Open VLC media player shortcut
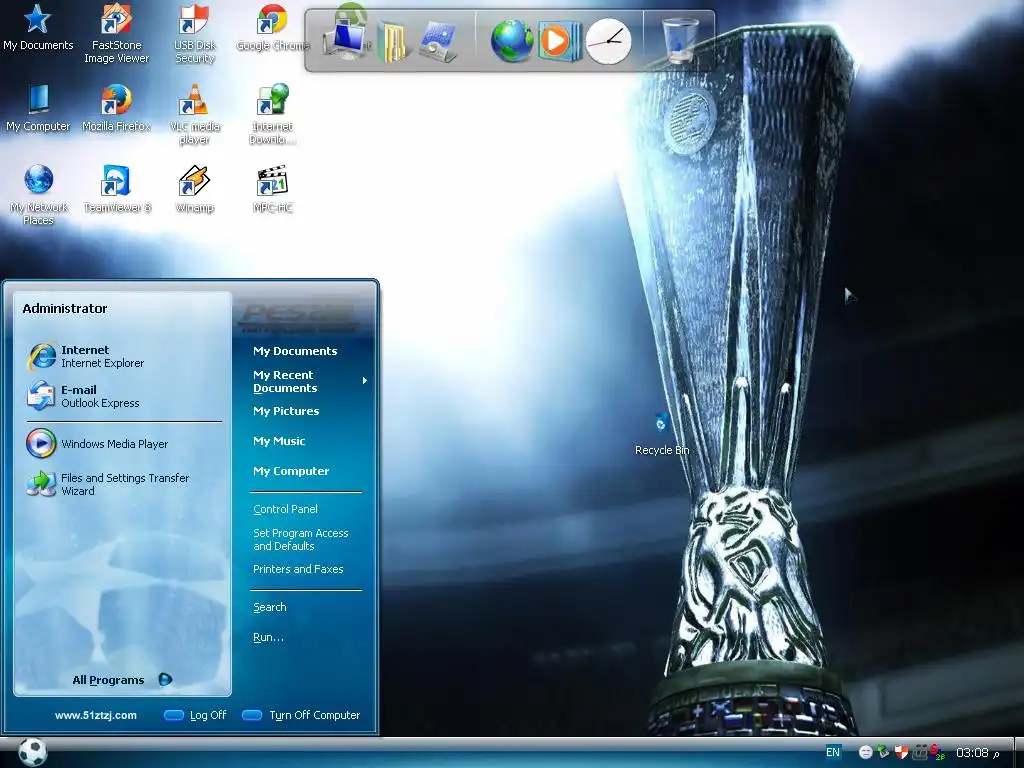 pos(194,114)
